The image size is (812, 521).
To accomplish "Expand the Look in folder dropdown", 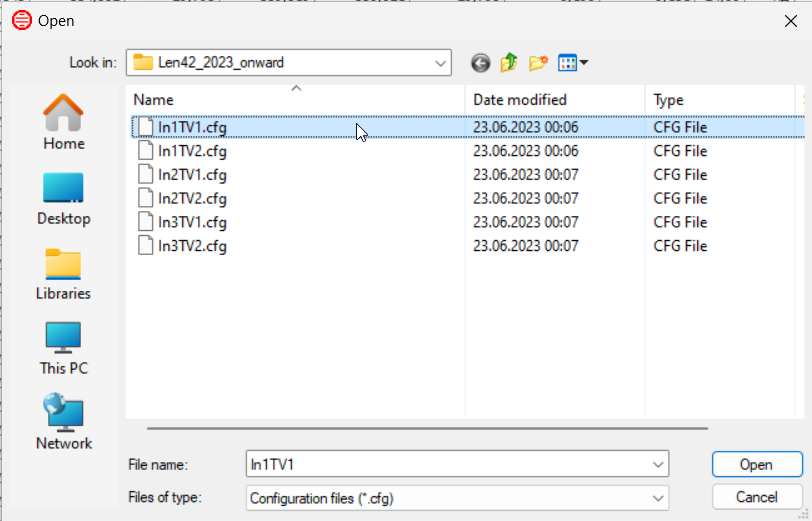I will (x=440, y=63).
